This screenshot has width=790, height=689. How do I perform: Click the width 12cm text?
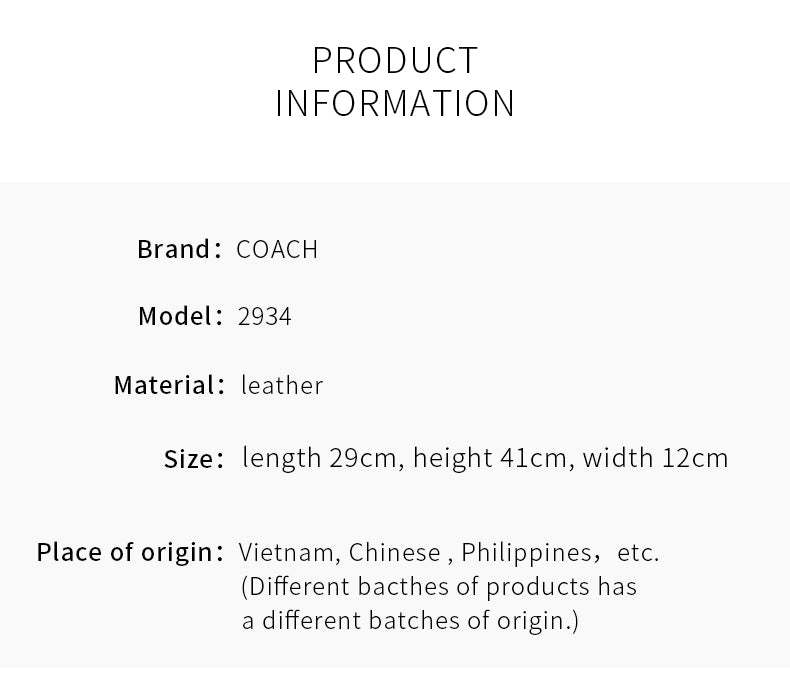pos(655,458)
